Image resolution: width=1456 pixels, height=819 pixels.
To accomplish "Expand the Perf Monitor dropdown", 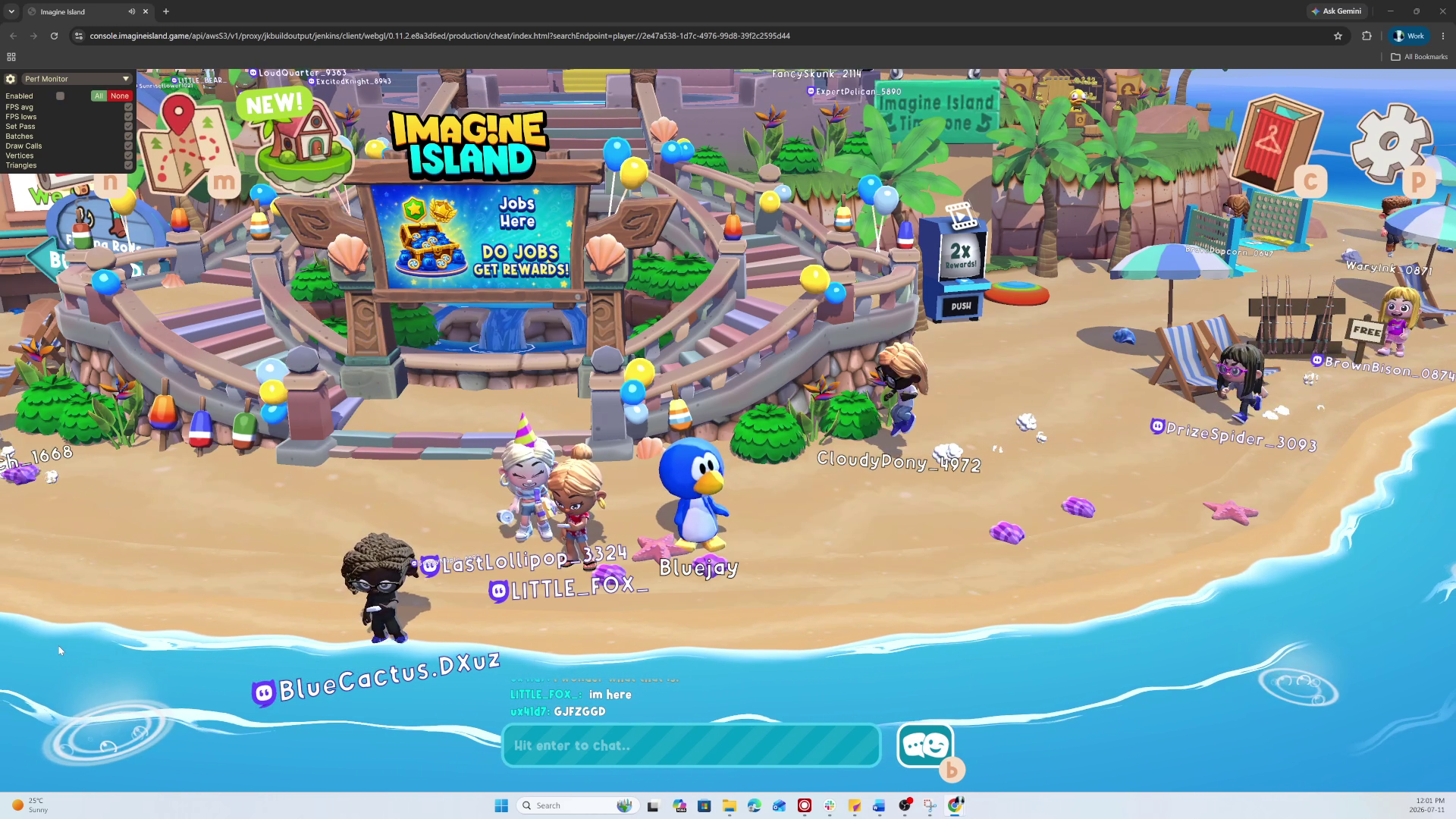I will tap(77, 79).
